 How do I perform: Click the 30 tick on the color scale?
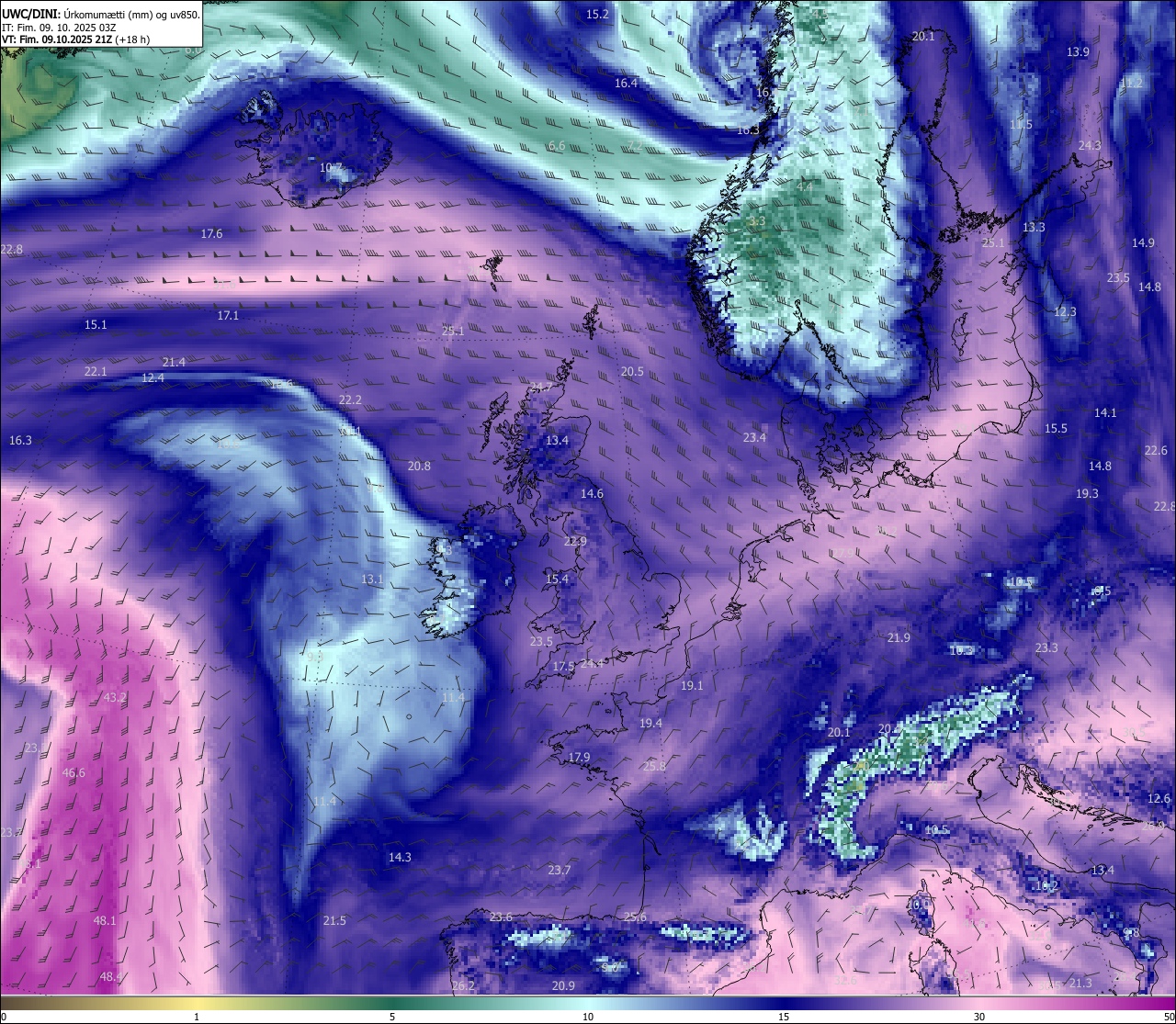click(979, 1016)
